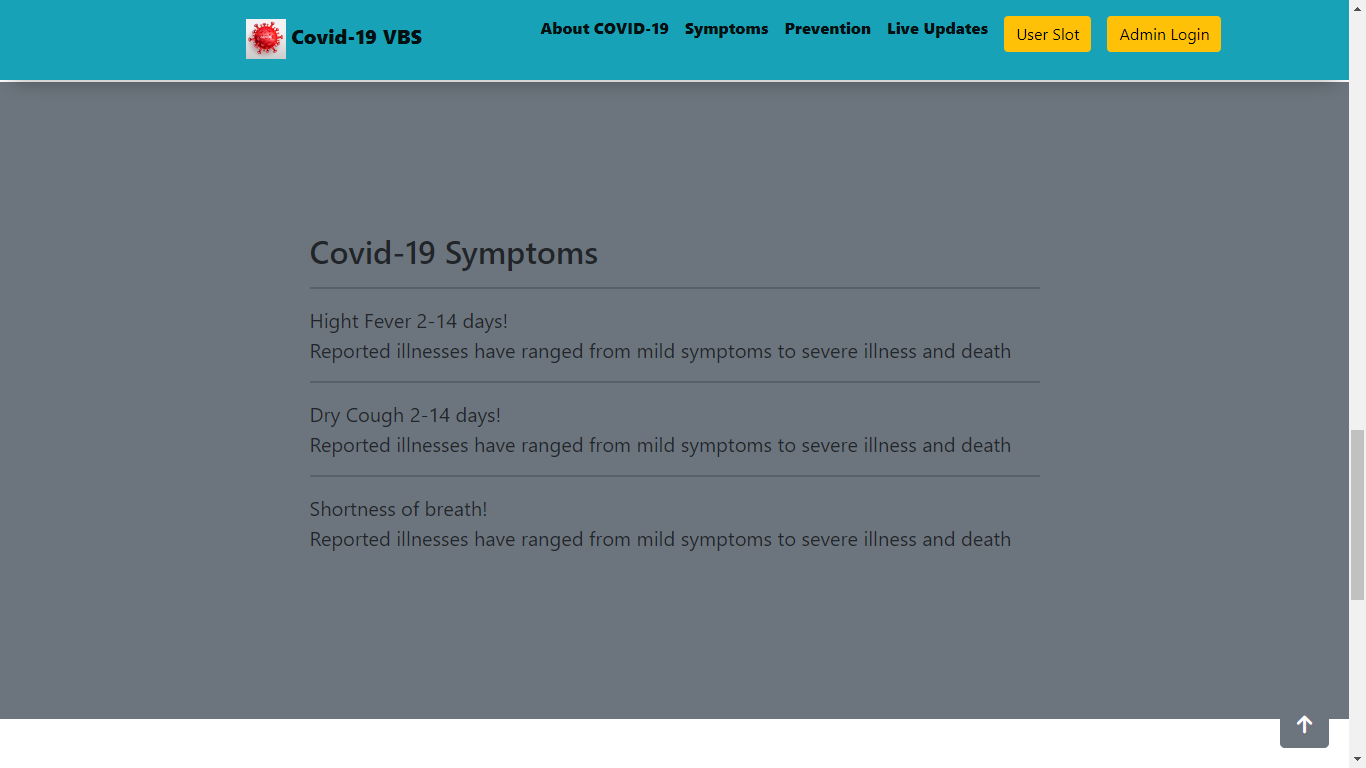Viewport: 1366px width, 768px height.
Task: Open the About COVID-19 page
Action: click(x=605, y=29)
